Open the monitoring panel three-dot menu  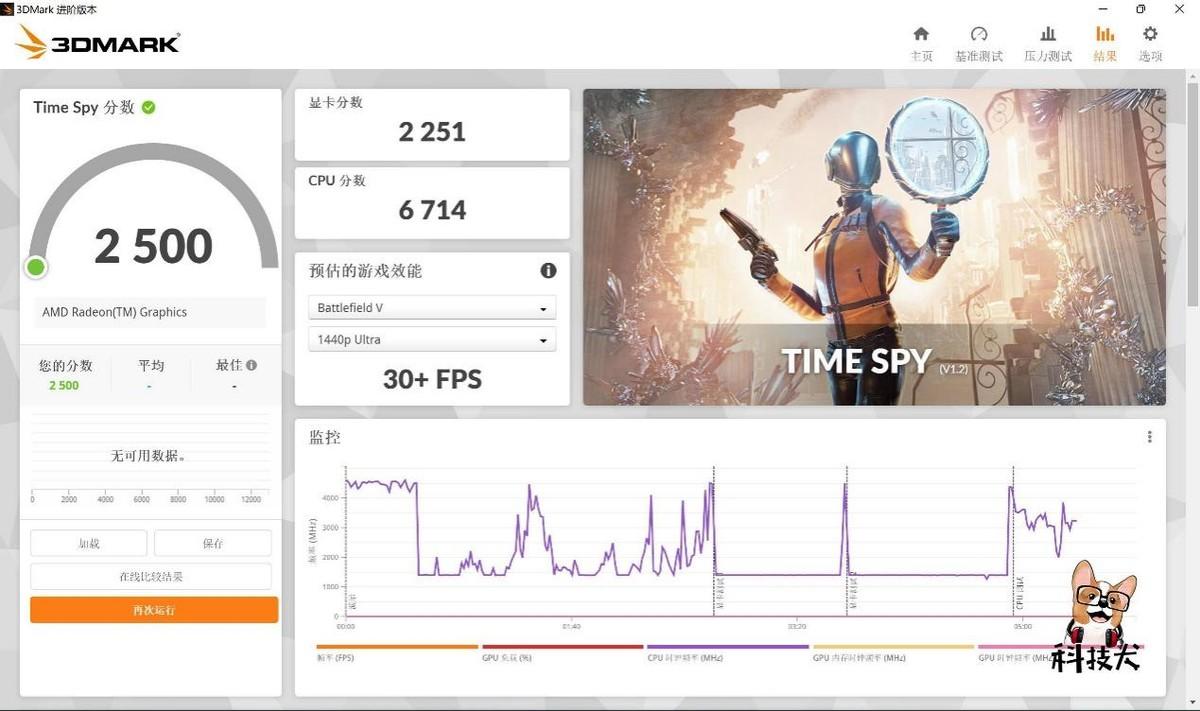tap(1149, 437)
